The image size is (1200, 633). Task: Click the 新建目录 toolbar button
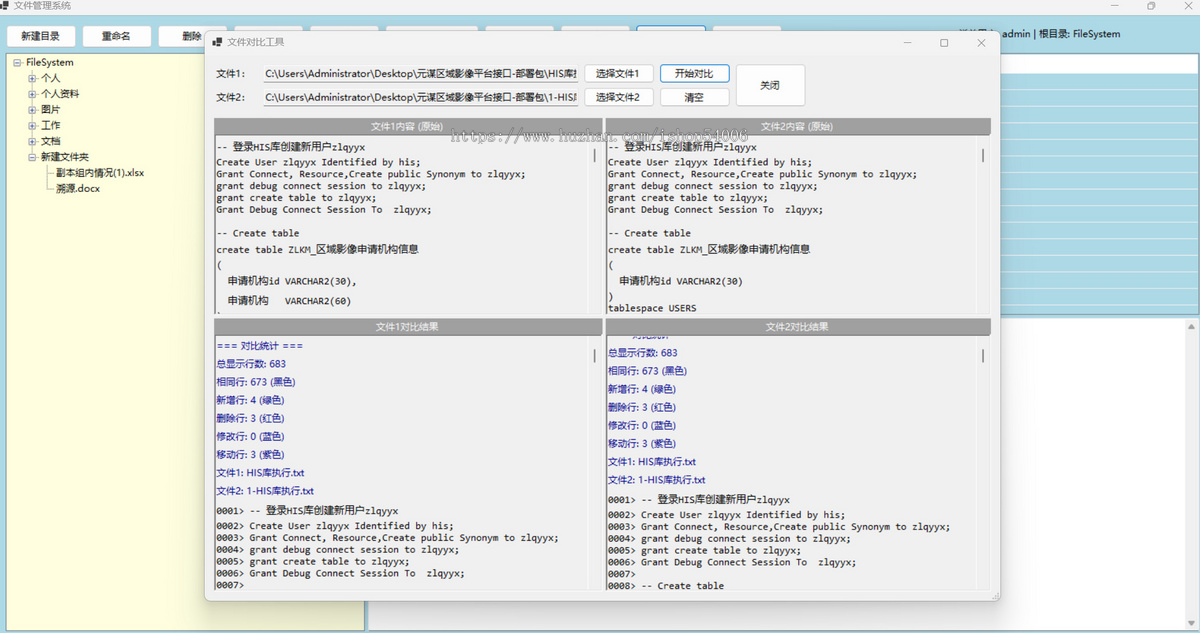[x=41, y=36]
